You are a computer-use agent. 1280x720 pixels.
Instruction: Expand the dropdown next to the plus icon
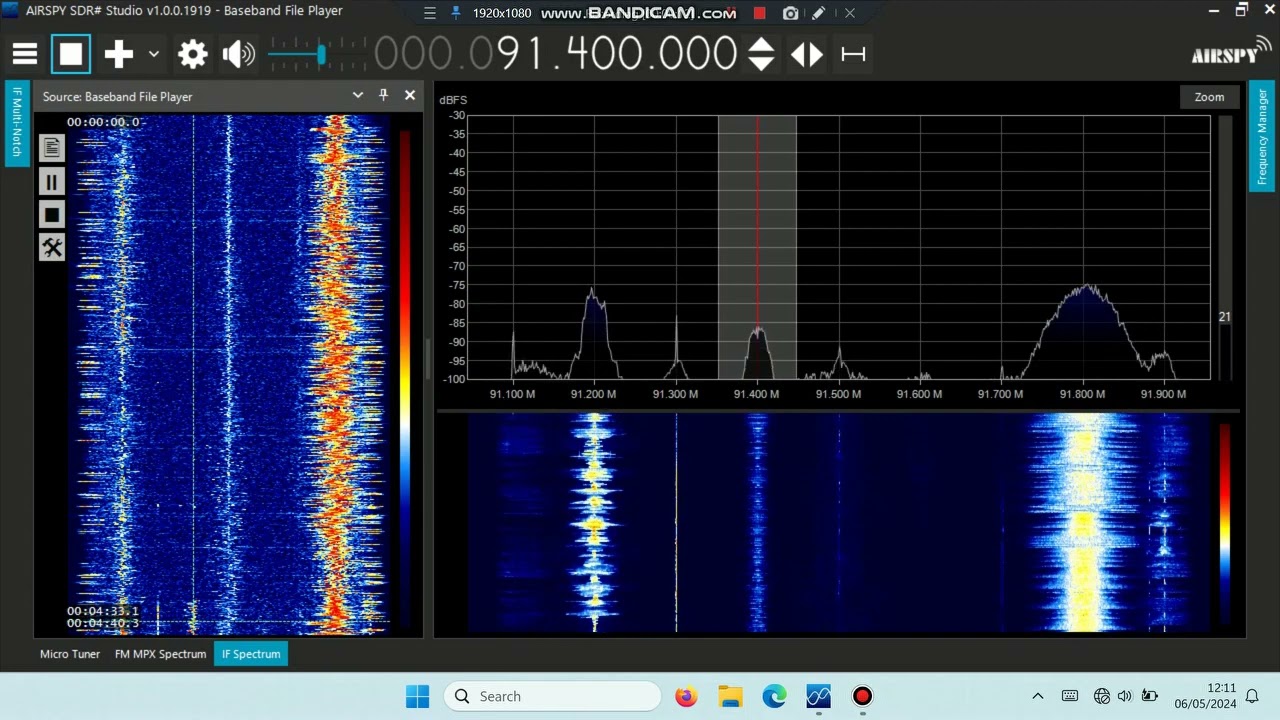153,54
